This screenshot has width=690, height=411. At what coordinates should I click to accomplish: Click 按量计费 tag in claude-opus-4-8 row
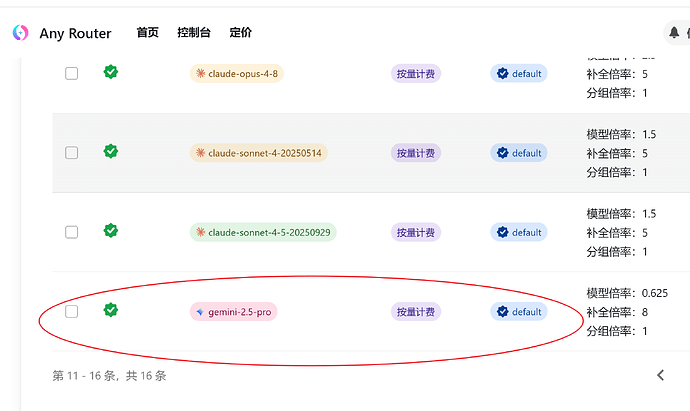pyautogui.click(x=416, y=73)
